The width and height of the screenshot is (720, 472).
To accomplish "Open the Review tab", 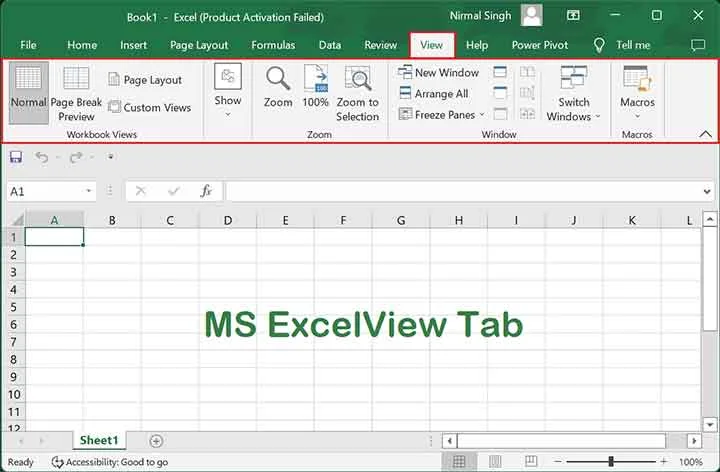I will 380,45.
